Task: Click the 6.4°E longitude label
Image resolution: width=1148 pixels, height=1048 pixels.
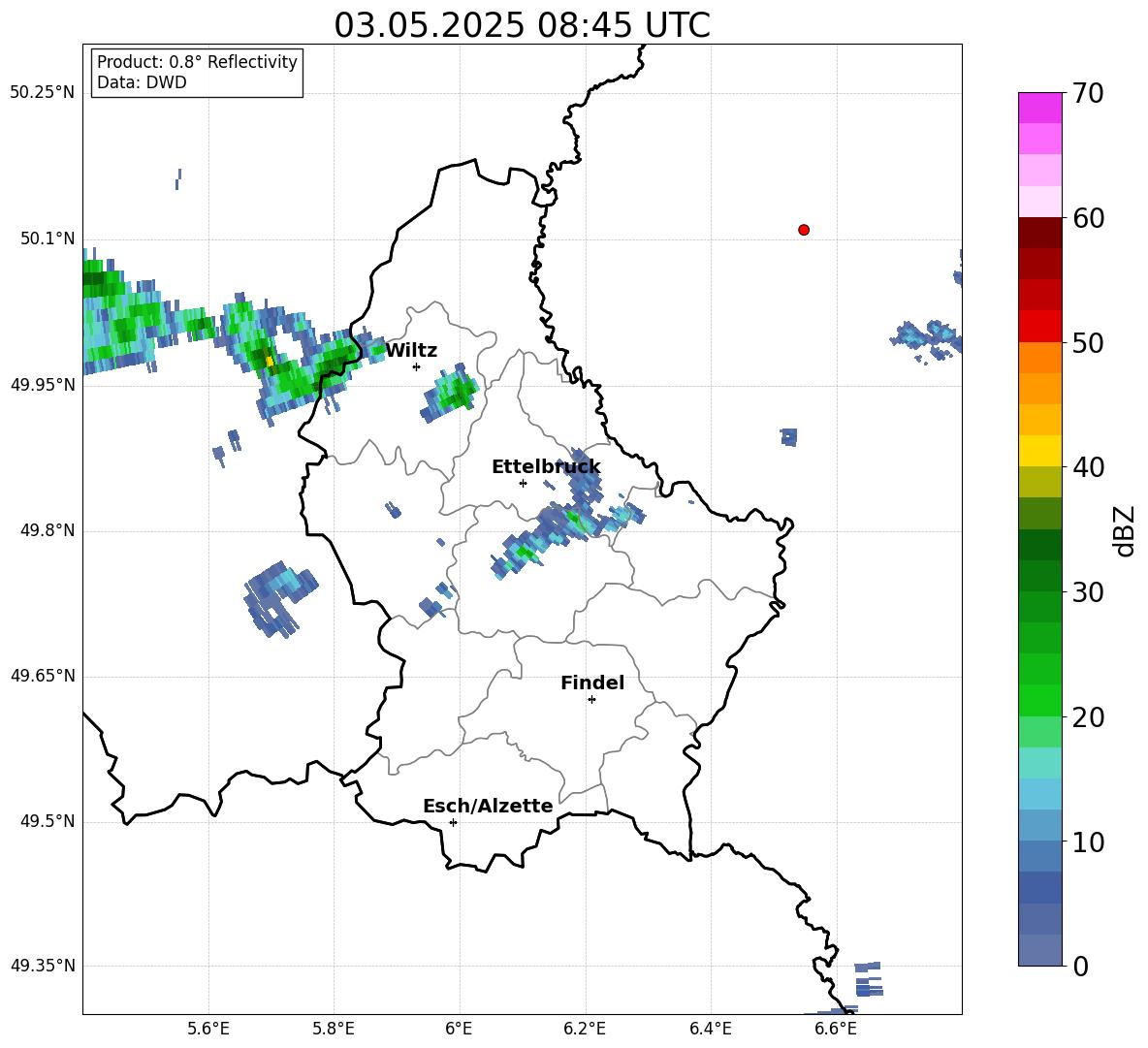Action: tap(710, 1029)
